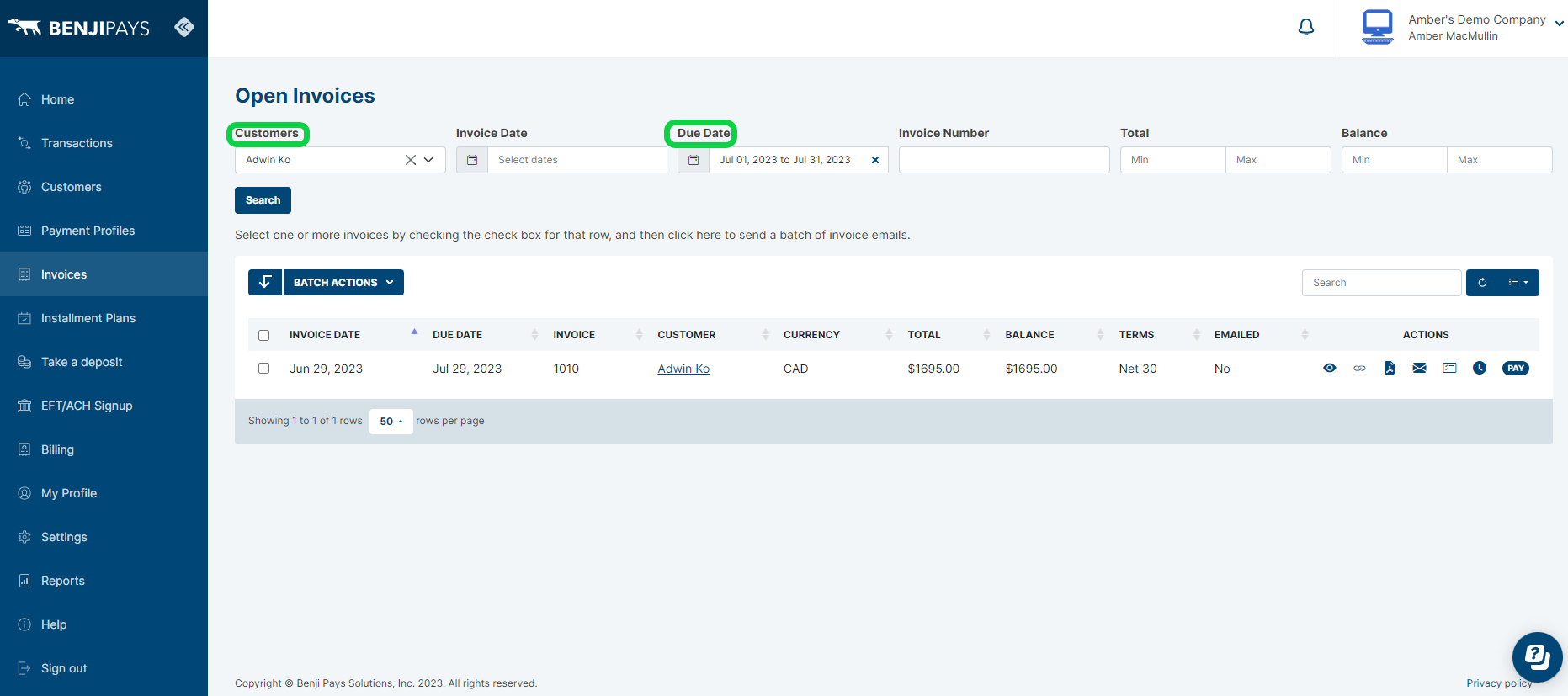Click the Balance Max input field
Viewport: 1568px width, 696px height.
pyautogui.click(x=1500, y=160)
